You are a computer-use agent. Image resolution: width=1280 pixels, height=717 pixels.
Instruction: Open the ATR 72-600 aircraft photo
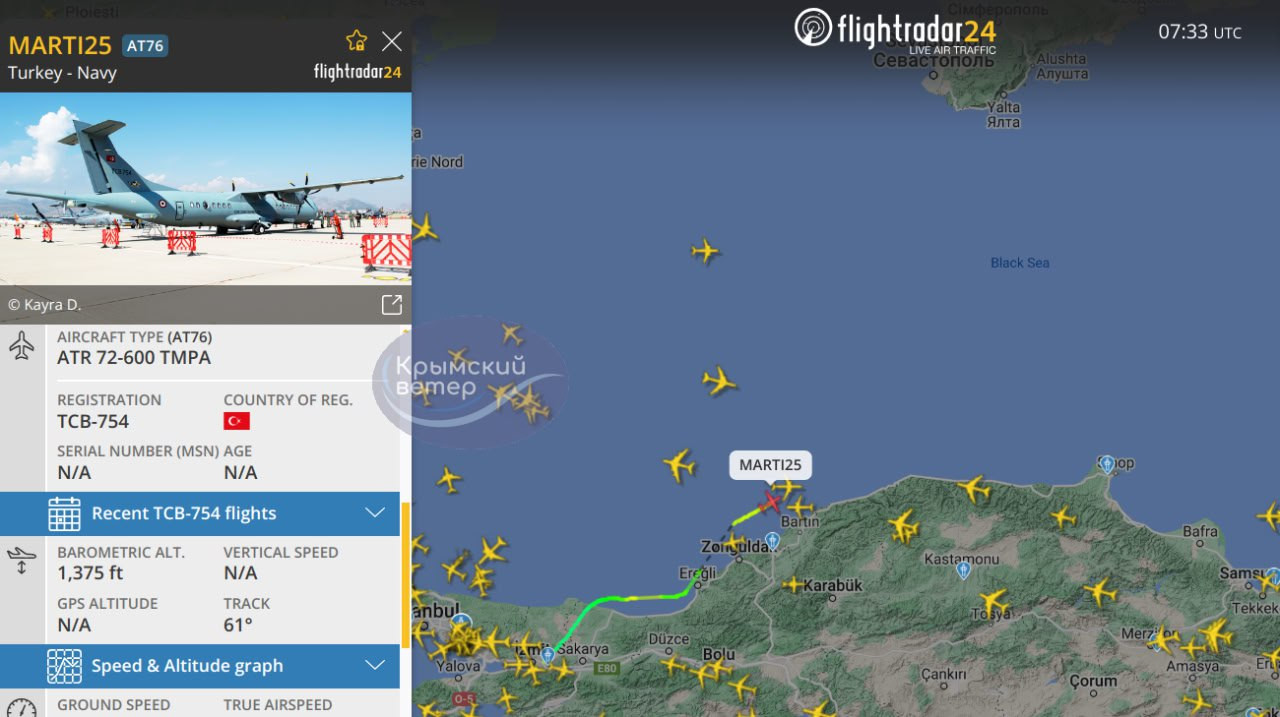pos(205,189)
